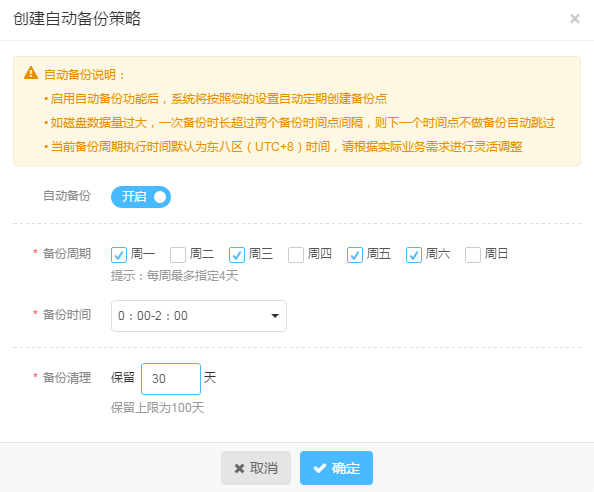This screenshot has width=594, height=492.
Task: Click the cross icon on 取消
Action: (x=239, y=469)
